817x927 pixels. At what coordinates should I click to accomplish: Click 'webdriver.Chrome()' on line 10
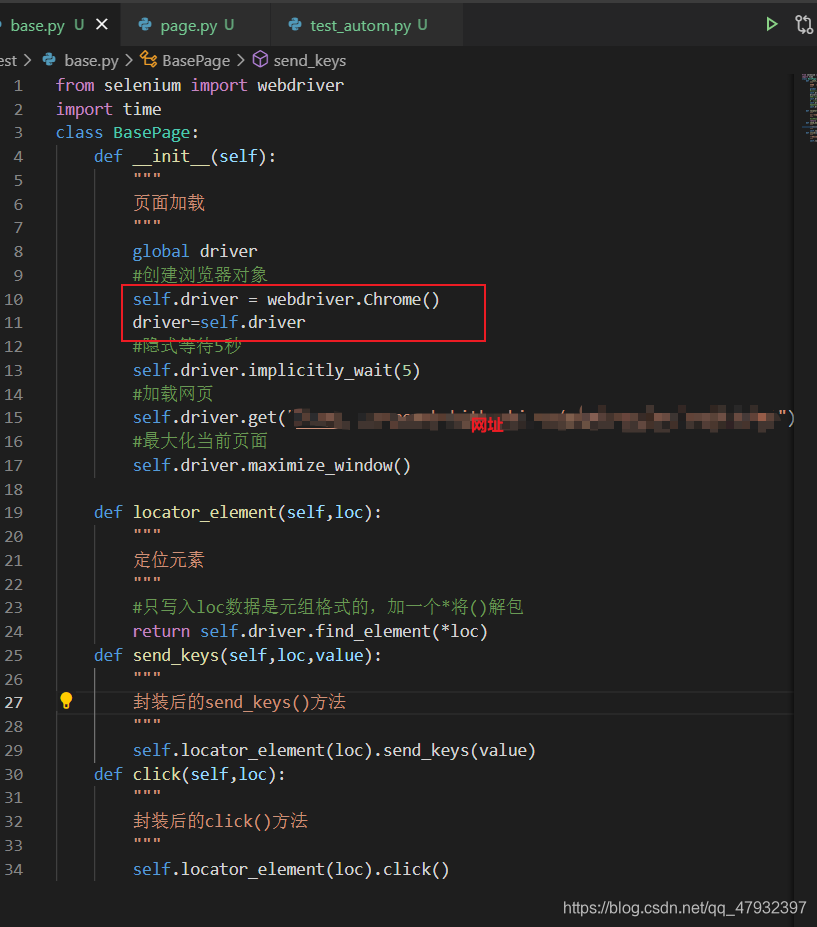tap(353, 299)
